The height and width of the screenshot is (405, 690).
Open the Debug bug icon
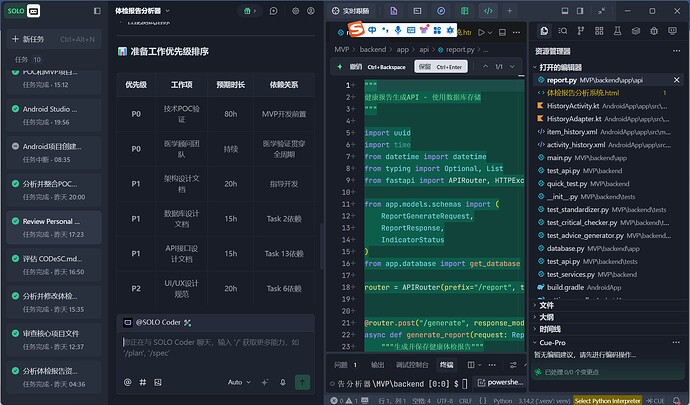(x=654, y=30)
